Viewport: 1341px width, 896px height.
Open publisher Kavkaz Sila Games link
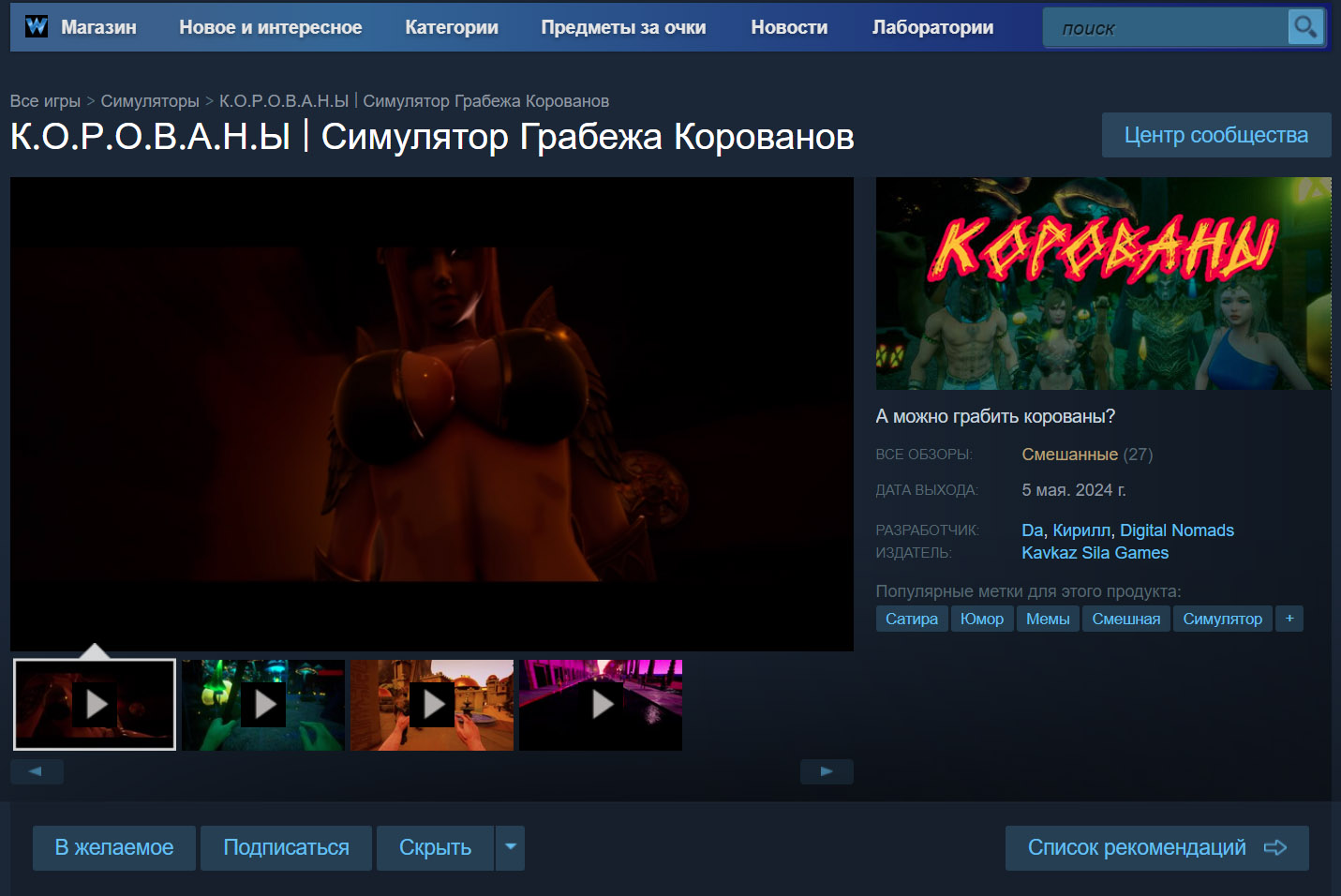1095,553
